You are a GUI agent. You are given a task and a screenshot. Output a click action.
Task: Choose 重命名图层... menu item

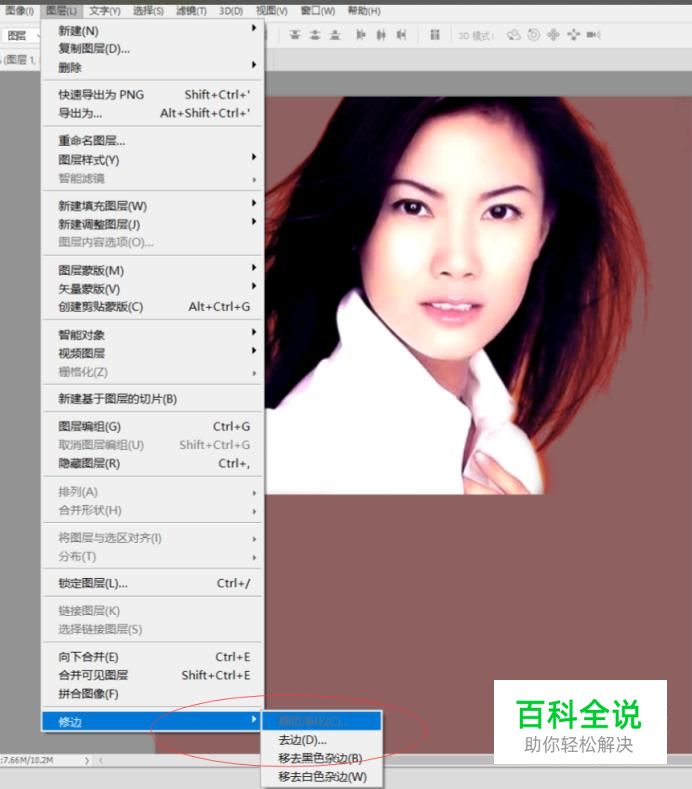[x=152, y=141]
